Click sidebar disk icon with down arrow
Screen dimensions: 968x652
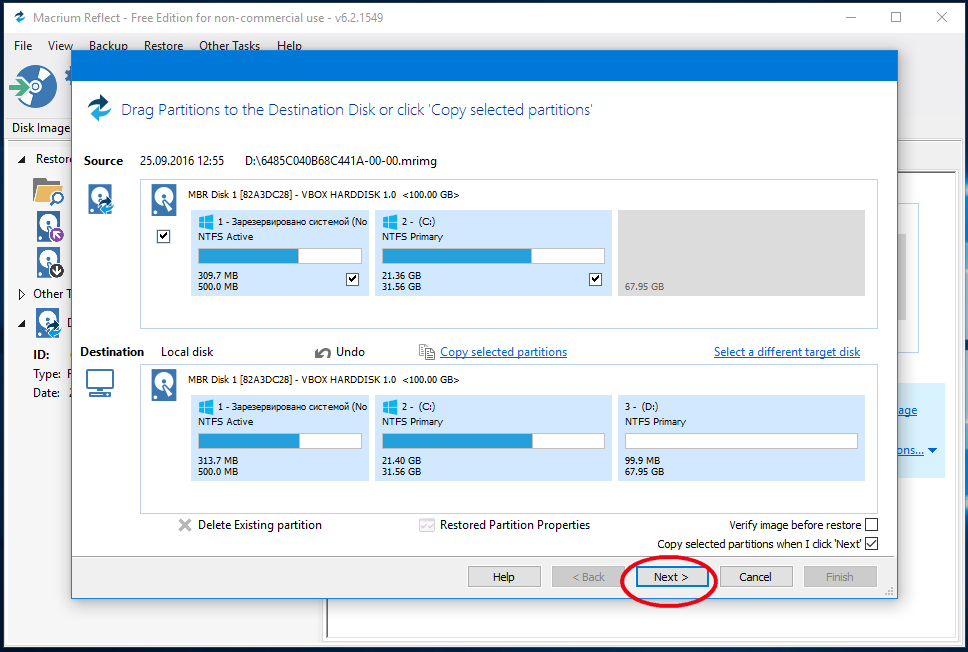click(x=49, y=263)
